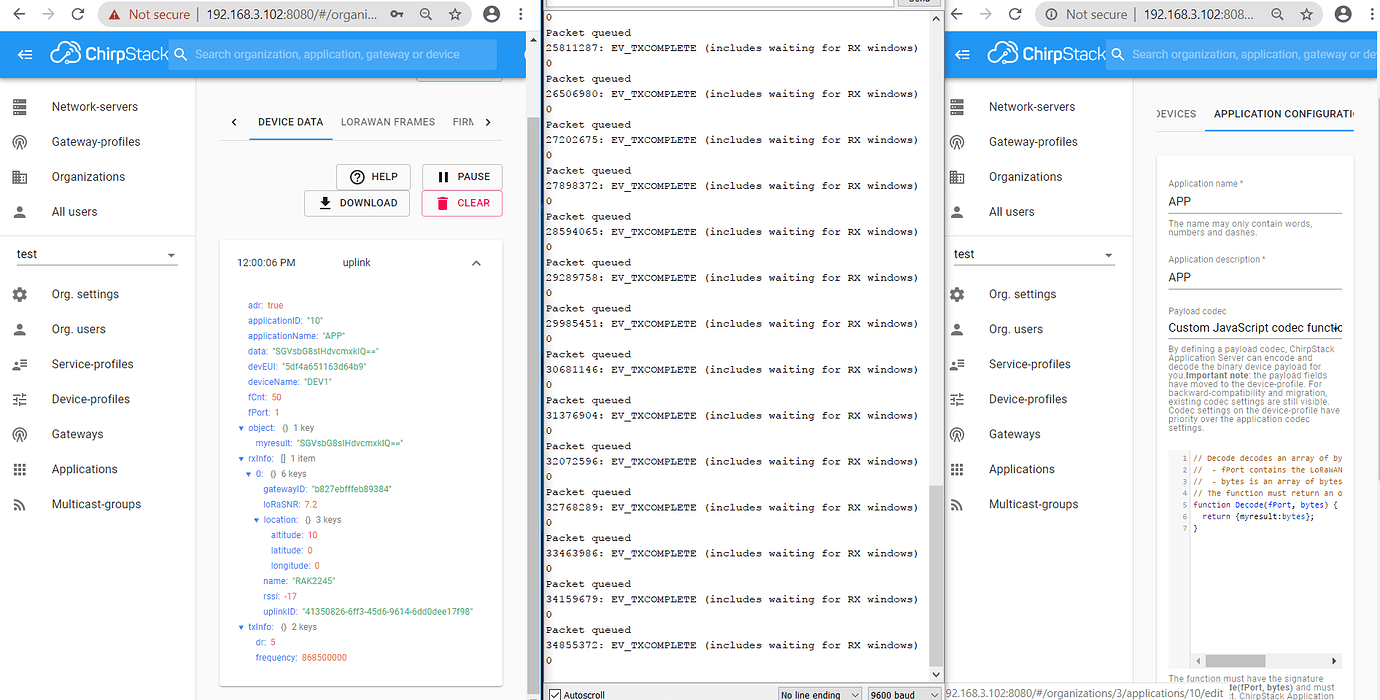Toggle the Autoscroll checkbox in serial monitor
This screenshot has width=1380, height=700.
[x=555, y=694]
